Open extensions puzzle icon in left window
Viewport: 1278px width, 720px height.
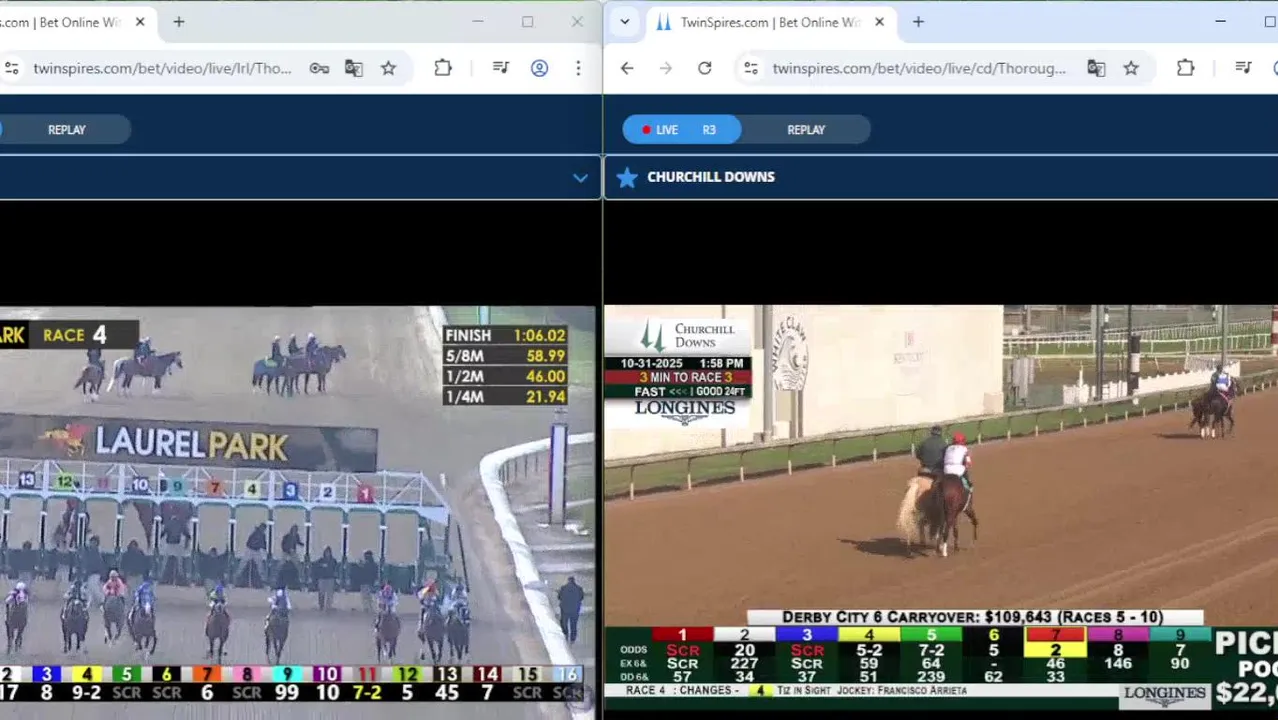click(x=443, y=68)
